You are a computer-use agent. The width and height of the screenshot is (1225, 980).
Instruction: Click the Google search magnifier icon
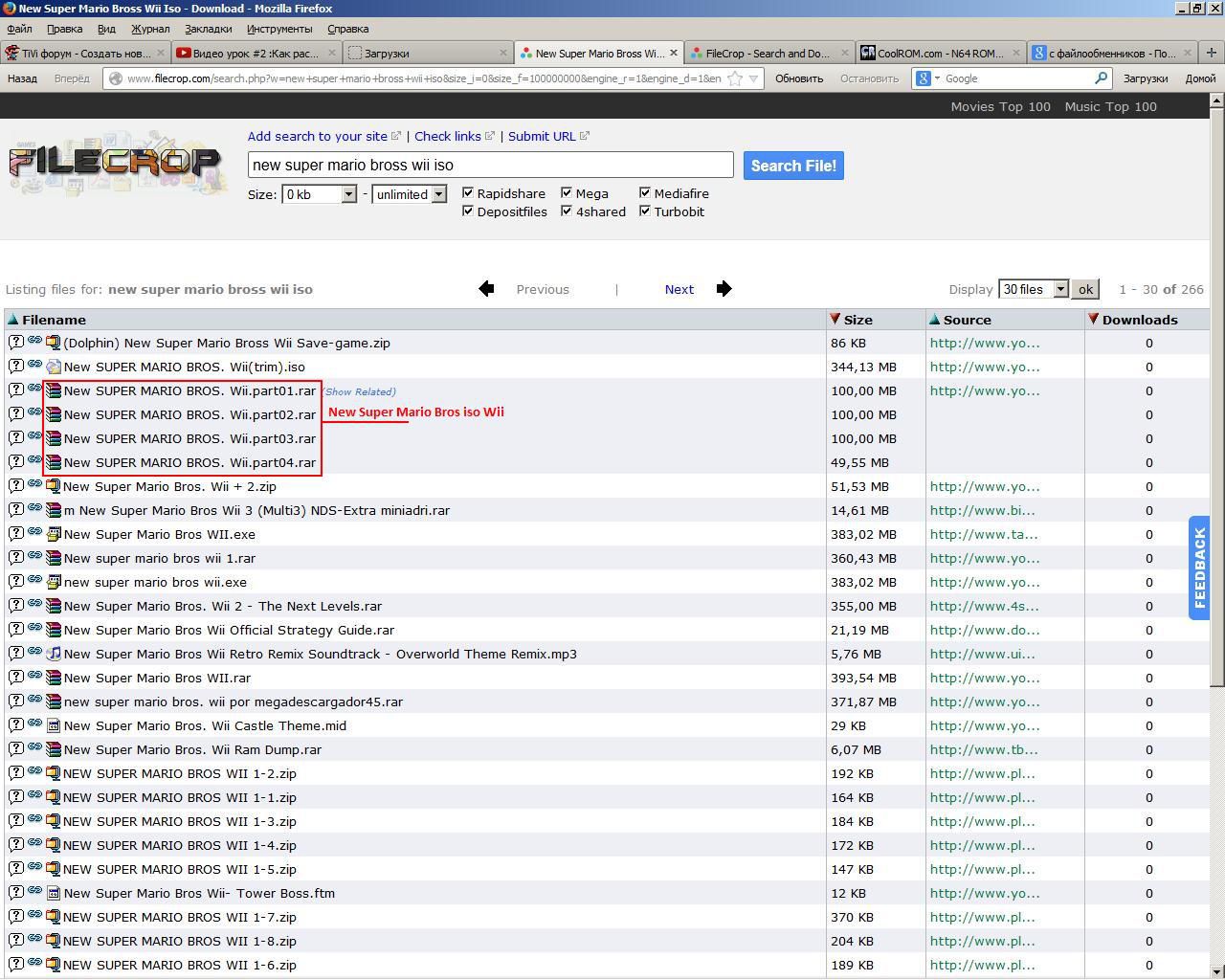(x=1101, y=78)
